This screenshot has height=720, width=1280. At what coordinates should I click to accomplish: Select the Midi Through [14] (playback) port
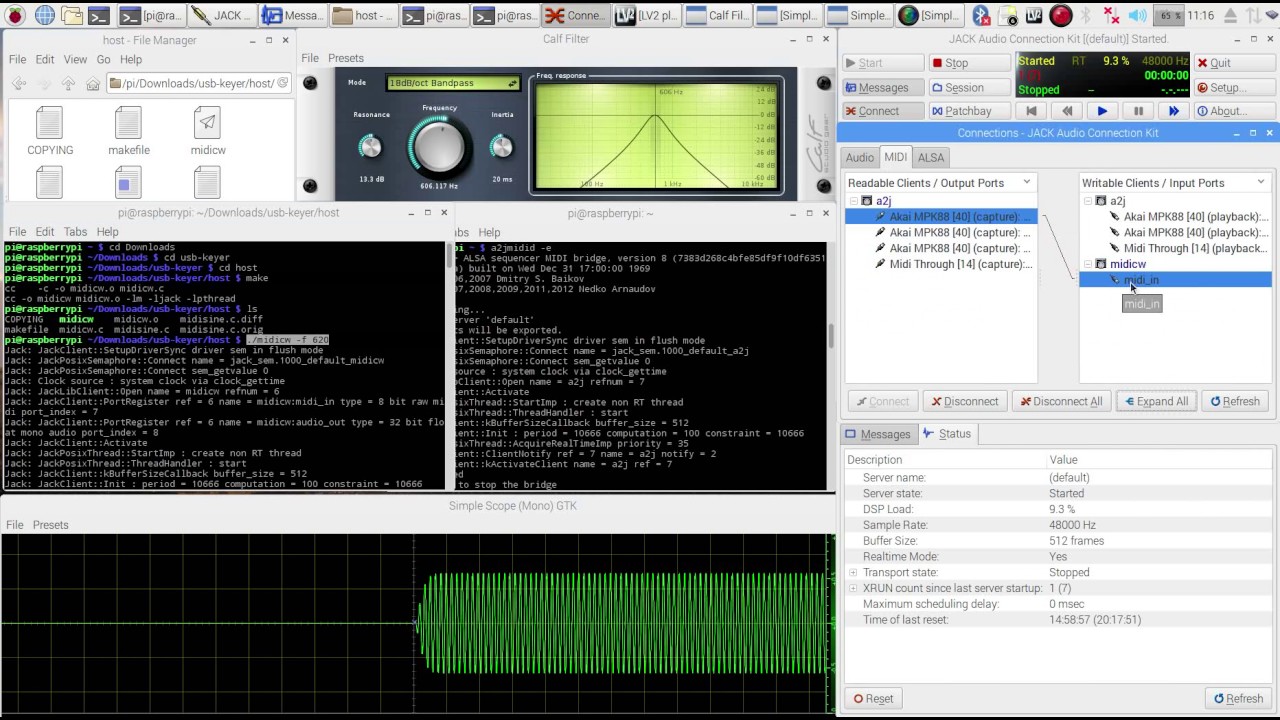1195,248
